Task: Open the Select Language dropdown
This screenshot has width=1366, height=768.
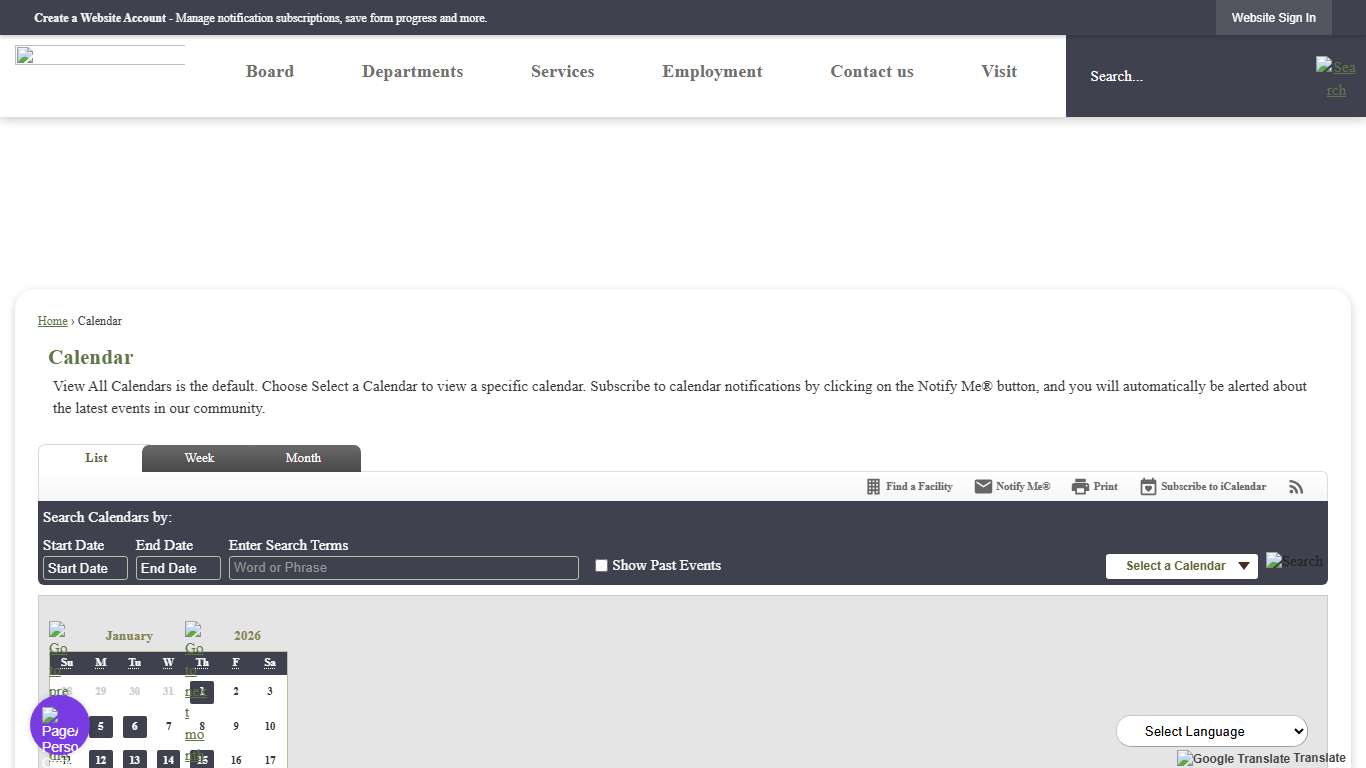Action: pyautogui.click(x=1211, y=731)
